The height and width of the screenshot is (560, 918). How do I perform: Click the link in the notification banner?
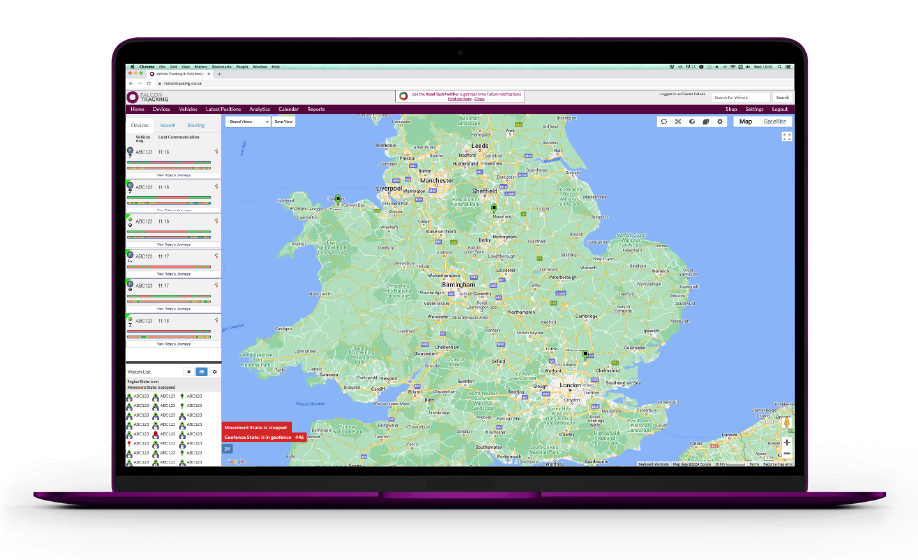459,99
